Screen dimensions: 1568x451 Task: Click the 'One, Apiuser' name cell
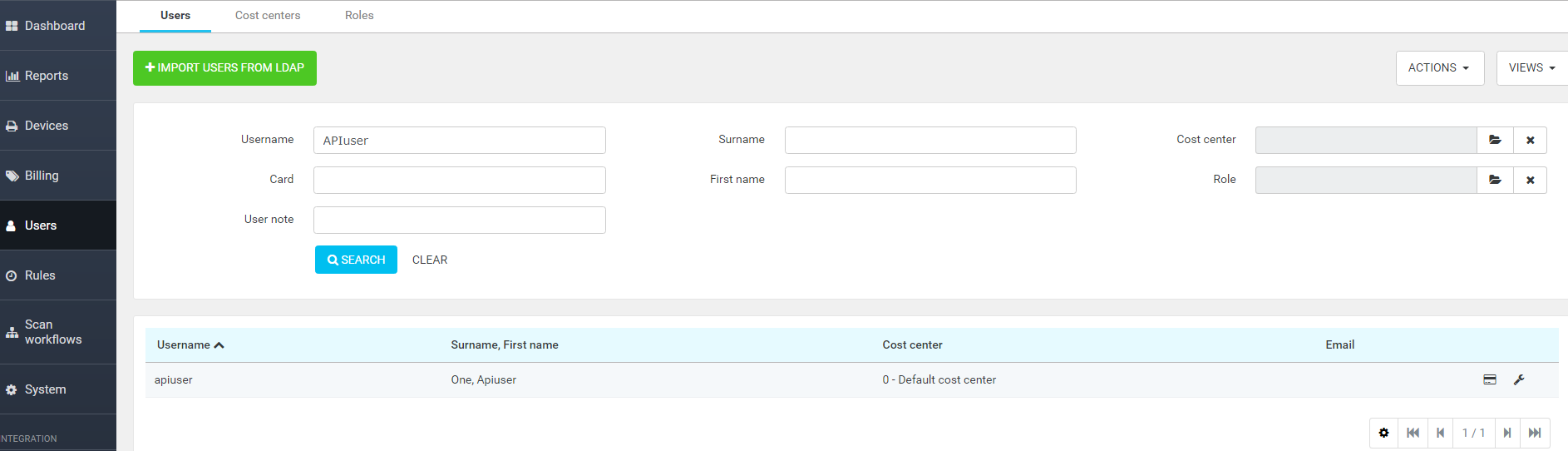tap(484, 379)
